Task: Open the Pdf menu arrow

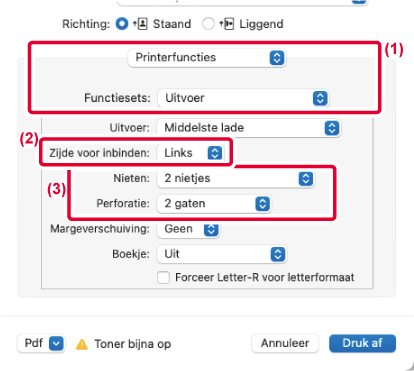Action: (x=56, y=343)
